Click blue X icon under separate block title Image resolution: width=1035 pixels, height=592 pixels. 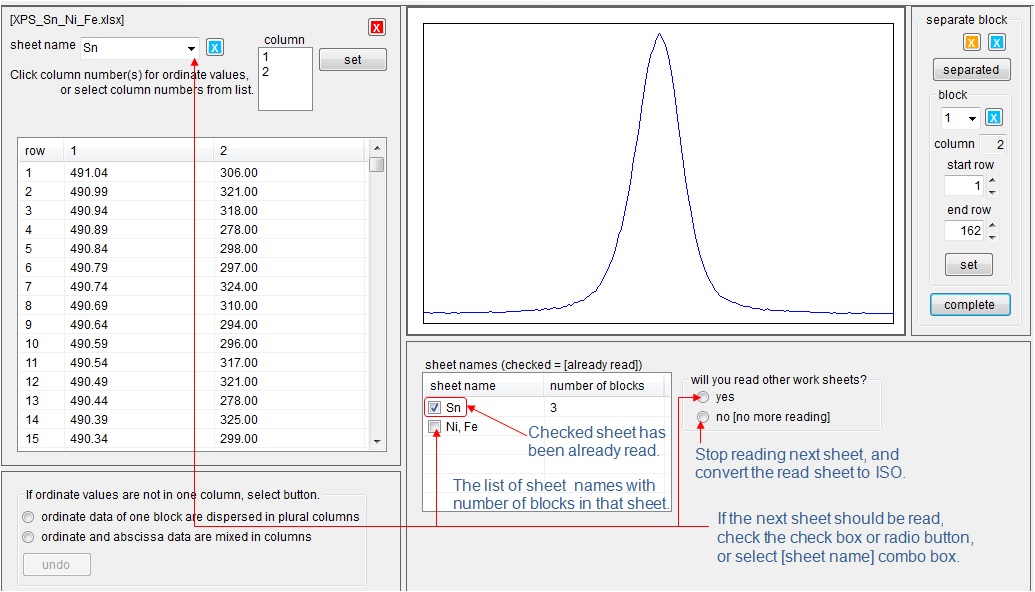(x=996, y=42)
